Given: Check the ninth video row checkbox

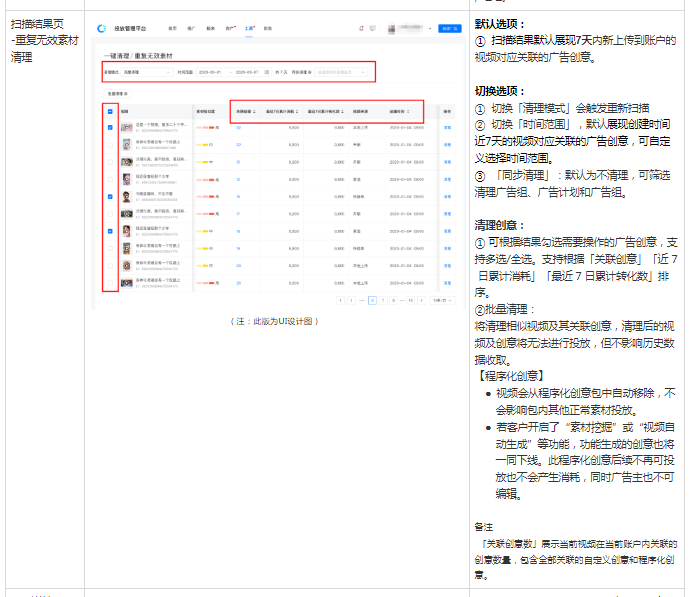Looking at the screenshot, I should [110, 266].
